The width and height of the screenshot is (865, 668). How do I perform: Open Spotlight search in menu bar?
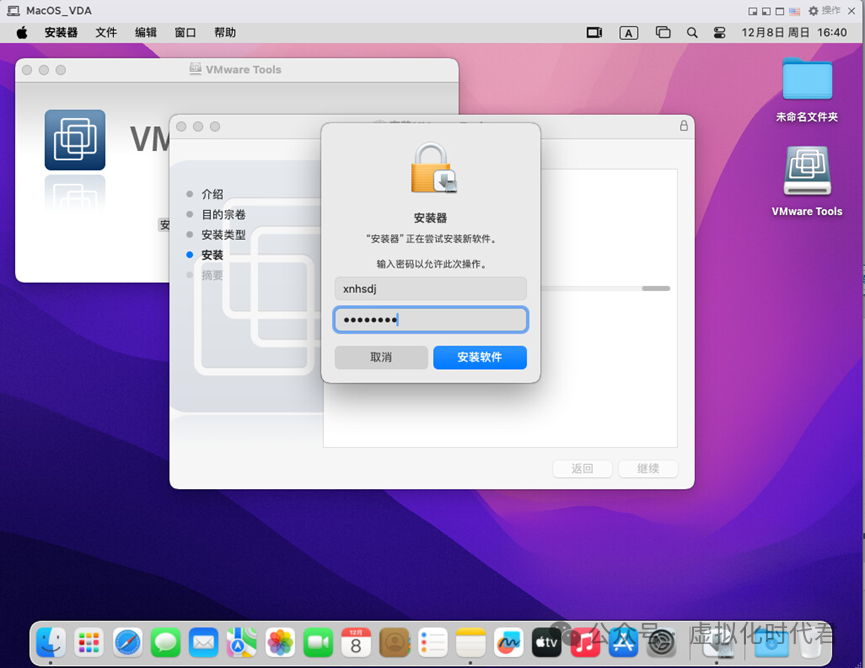point(692,33)
